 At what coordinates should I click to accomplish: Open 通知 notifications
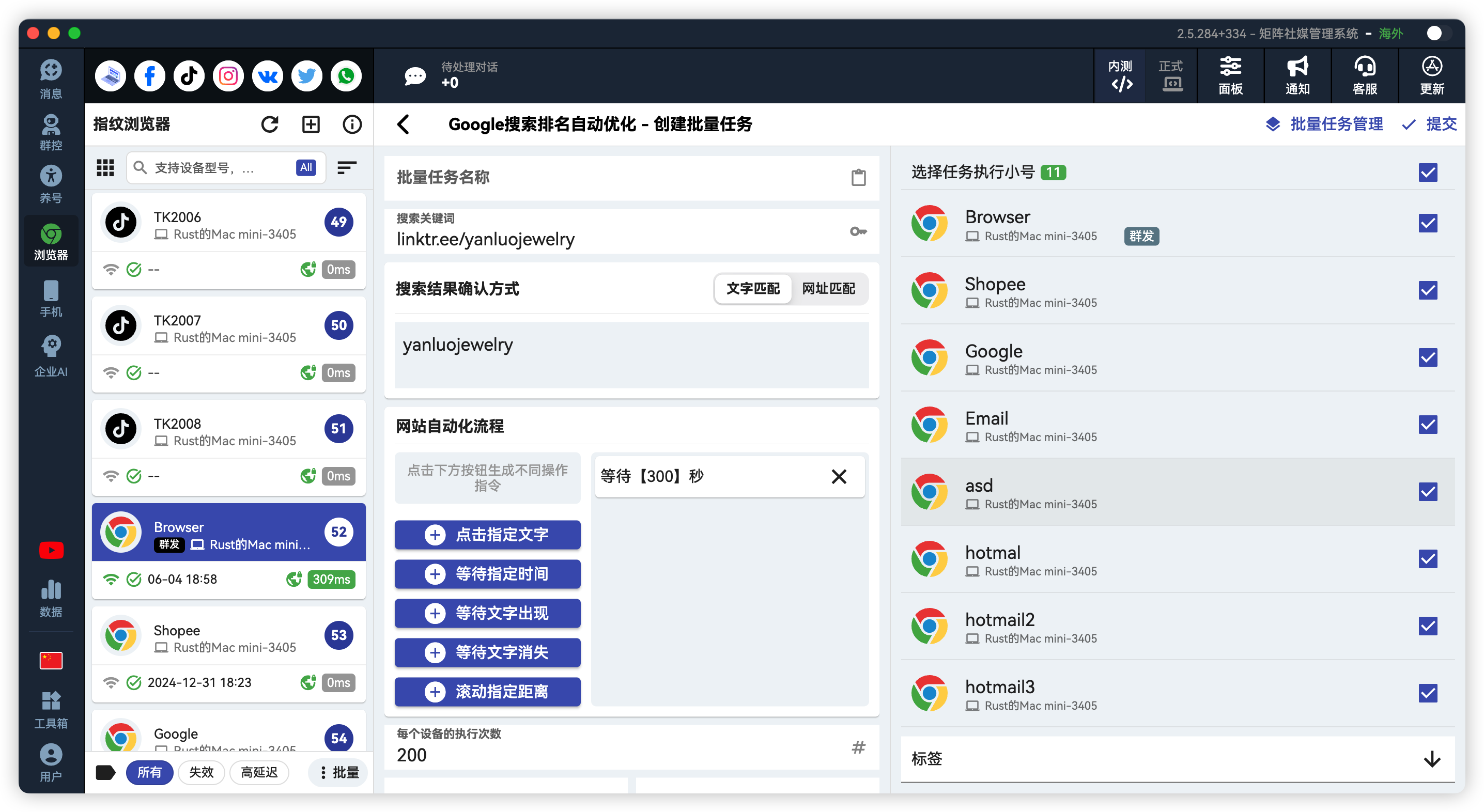click(1297, 75)
